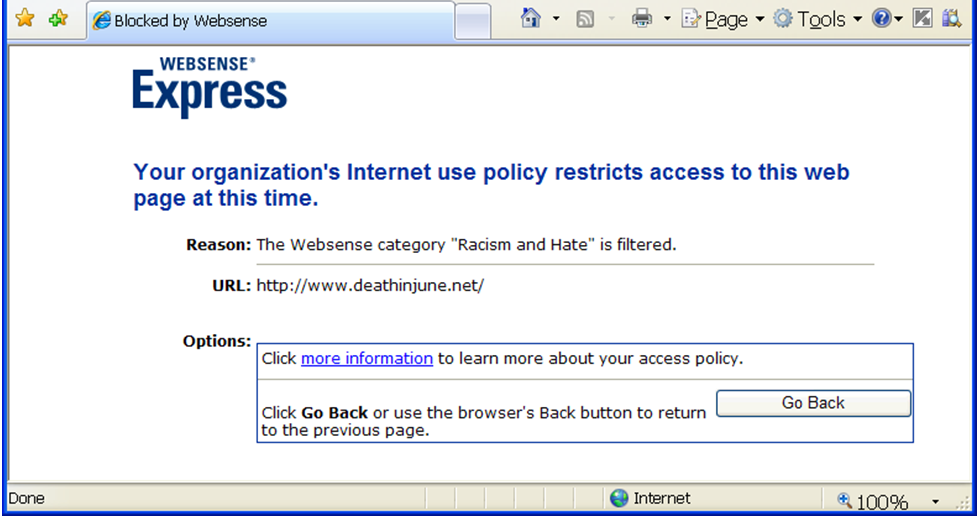
Task: Expand the feeds dropdown arrow
Action: [x=611, y=19]
